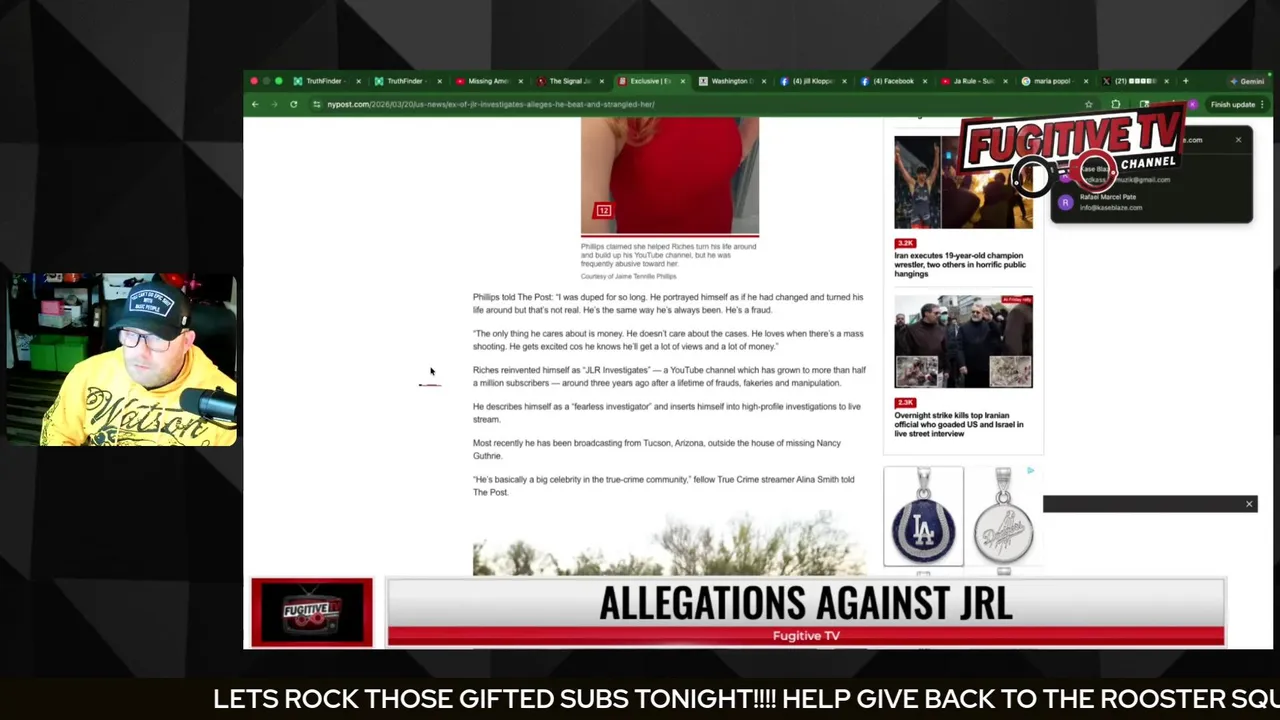Switch to the jill Kloppe Facebook tab
1280x720 pixels.
(812, 81)
